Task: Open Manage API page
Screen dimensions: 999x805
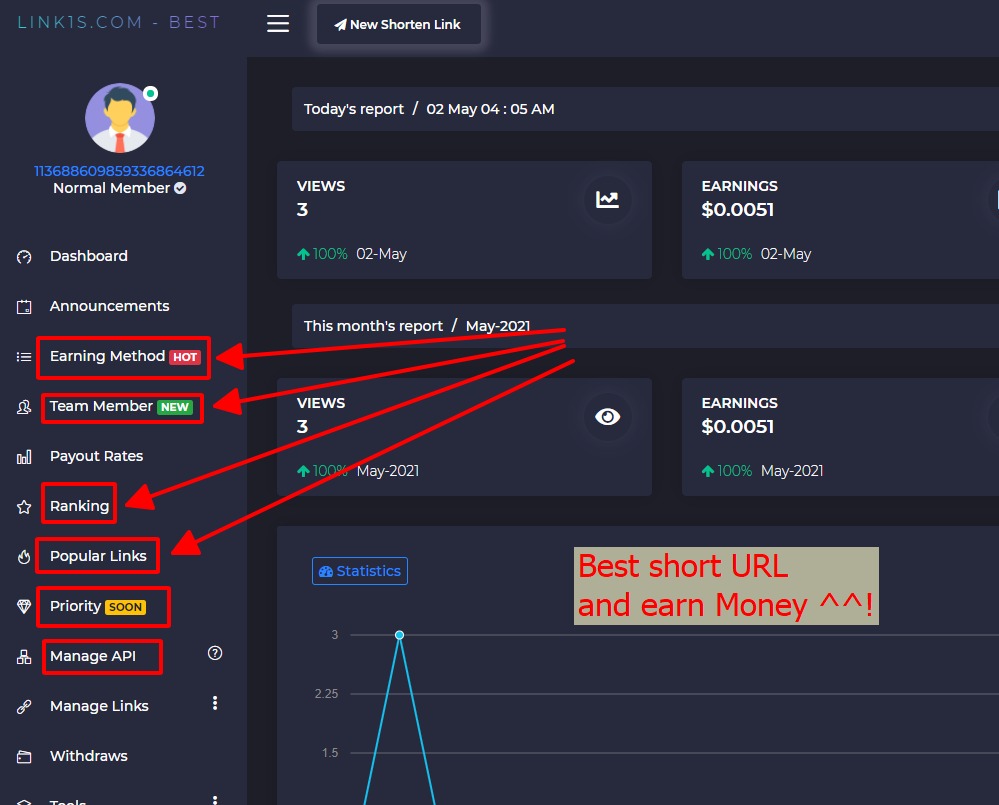Action: pyautogui.click(x=93, y=656)
